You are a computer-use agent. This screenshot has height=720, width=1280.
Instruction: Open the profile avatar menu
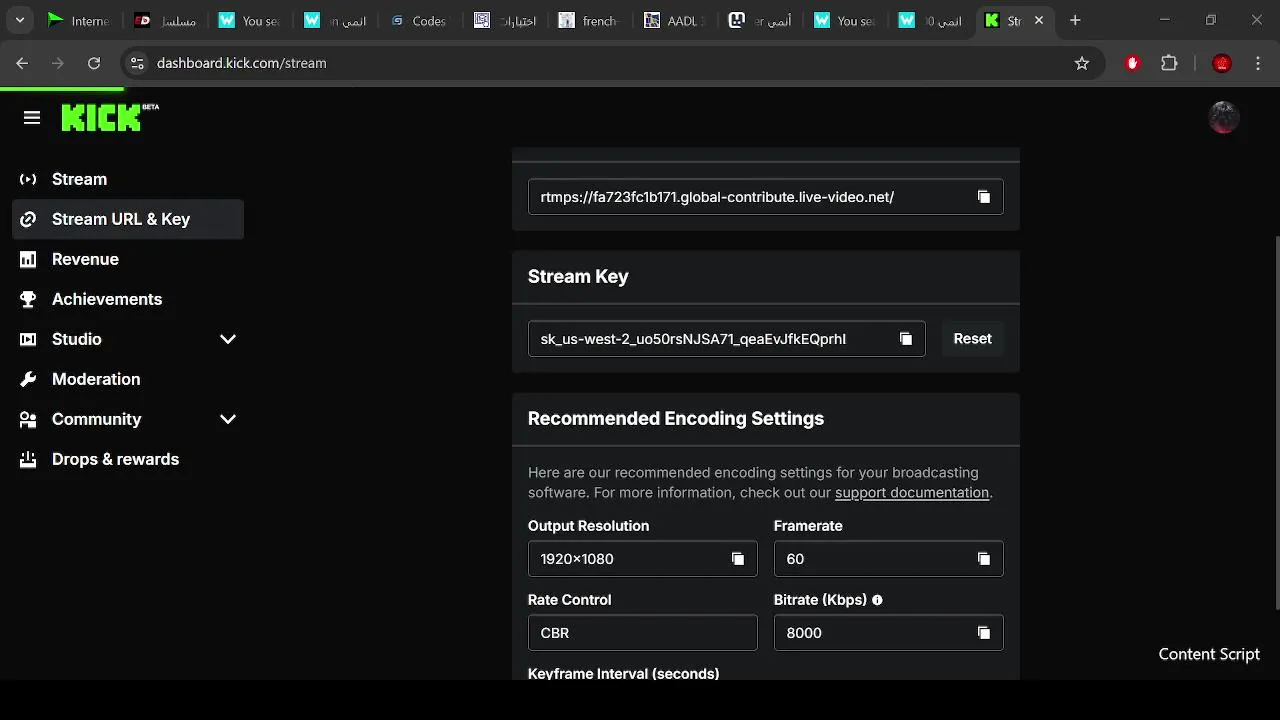coord(1224,118)
